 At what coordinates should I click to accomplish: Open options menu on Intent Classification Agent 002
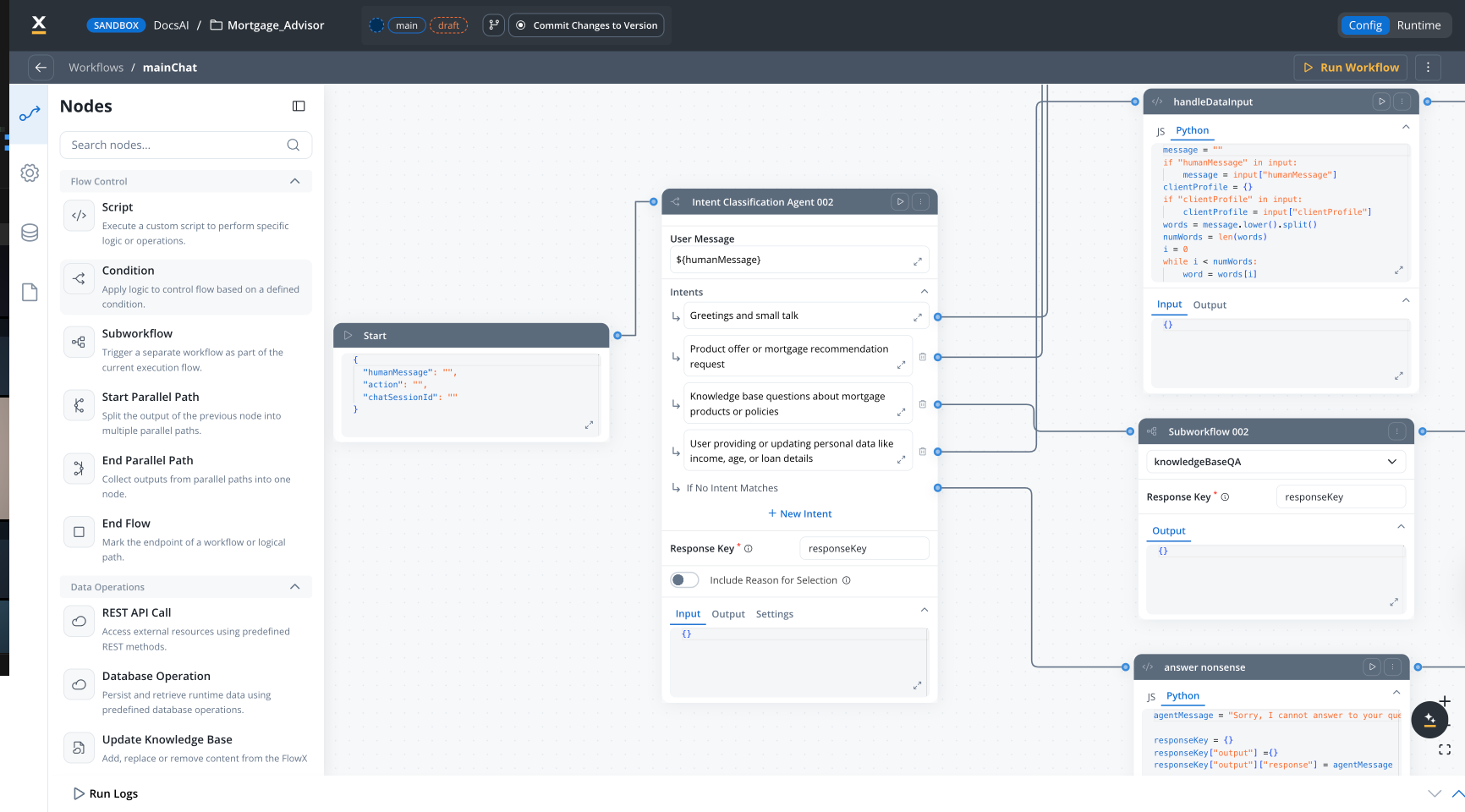click(x=920, y=201)
